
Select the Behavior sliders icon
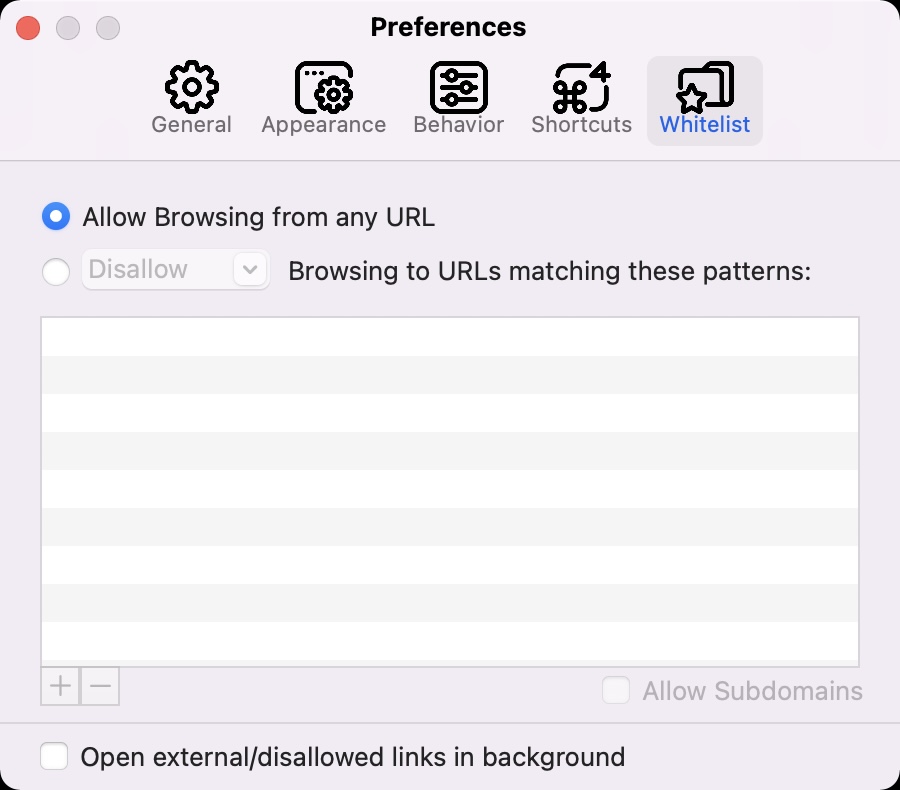(x=458, y=87)
